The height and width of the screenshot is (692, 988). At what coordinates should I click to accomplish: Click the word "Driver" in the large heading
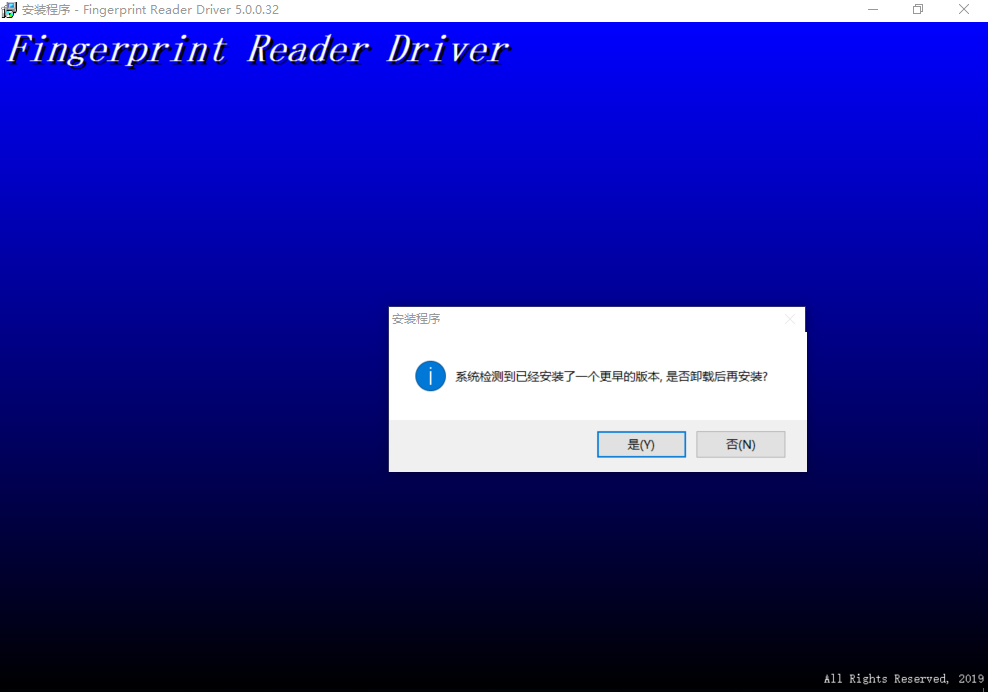click(448, 49)
